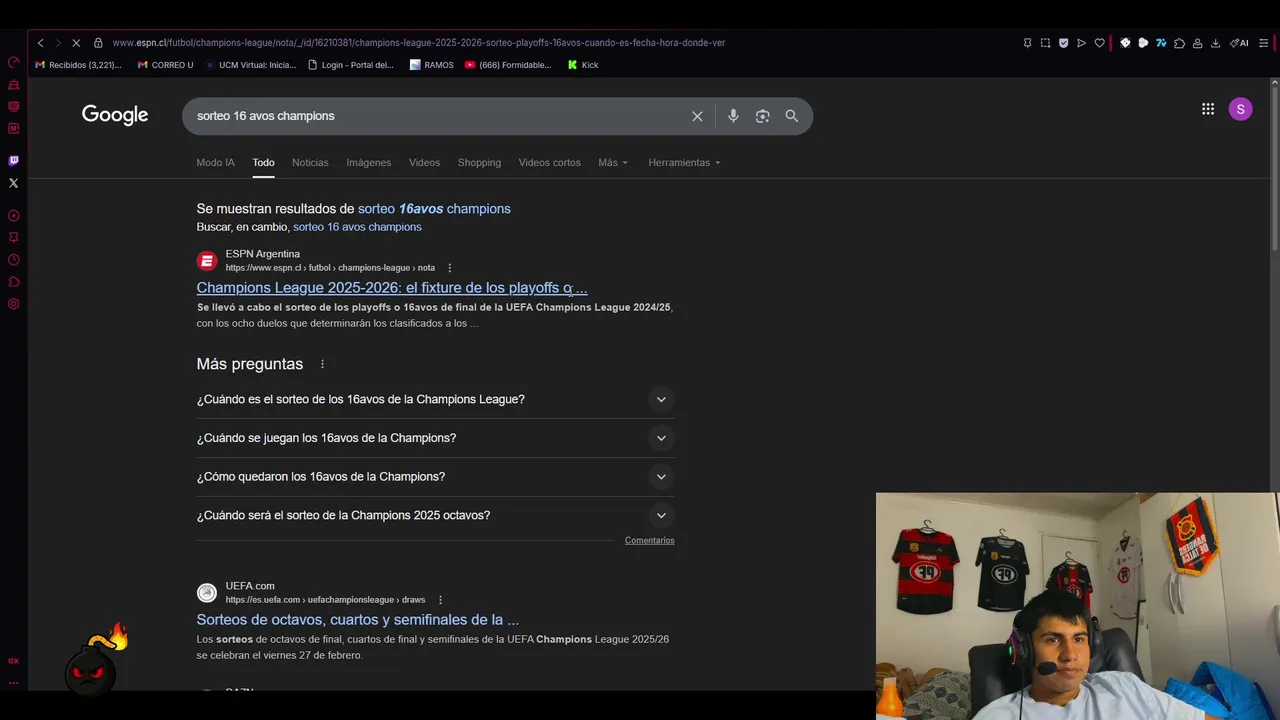Screen dimensions: 1280x720
Task: Click the address bar URL field
Action: pos(418,43)
